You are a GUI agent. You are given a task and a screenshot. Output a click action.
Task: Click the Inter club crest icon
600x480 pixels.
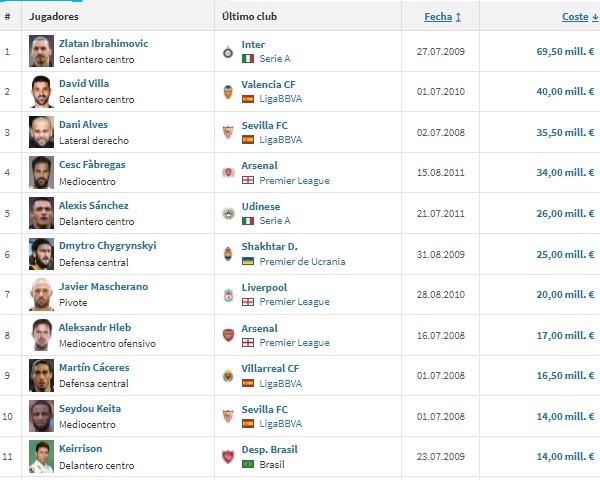tap(228, 52)
